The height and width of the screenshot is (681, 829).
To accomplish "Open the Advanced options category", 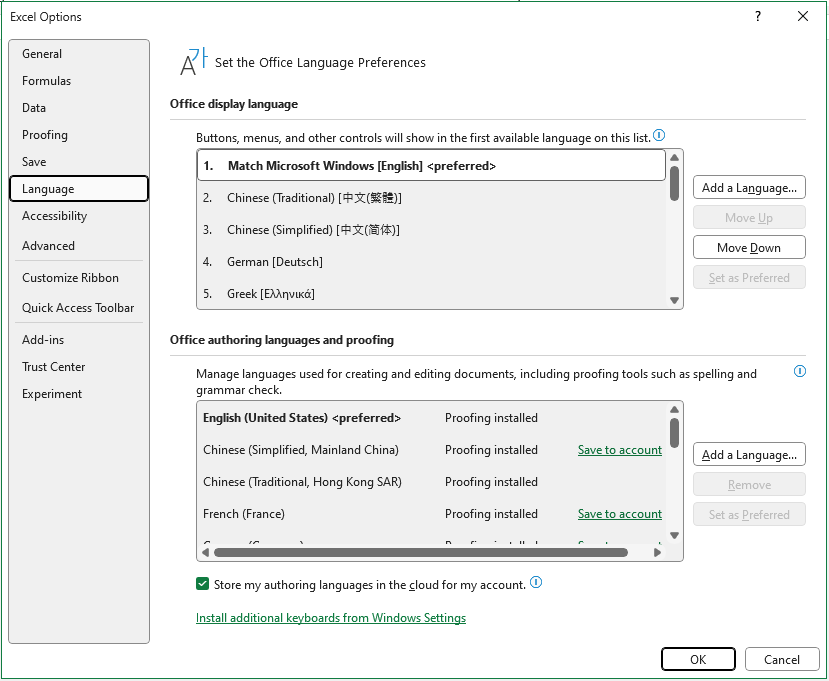I will pyautogui.click(x=79, y=246).
